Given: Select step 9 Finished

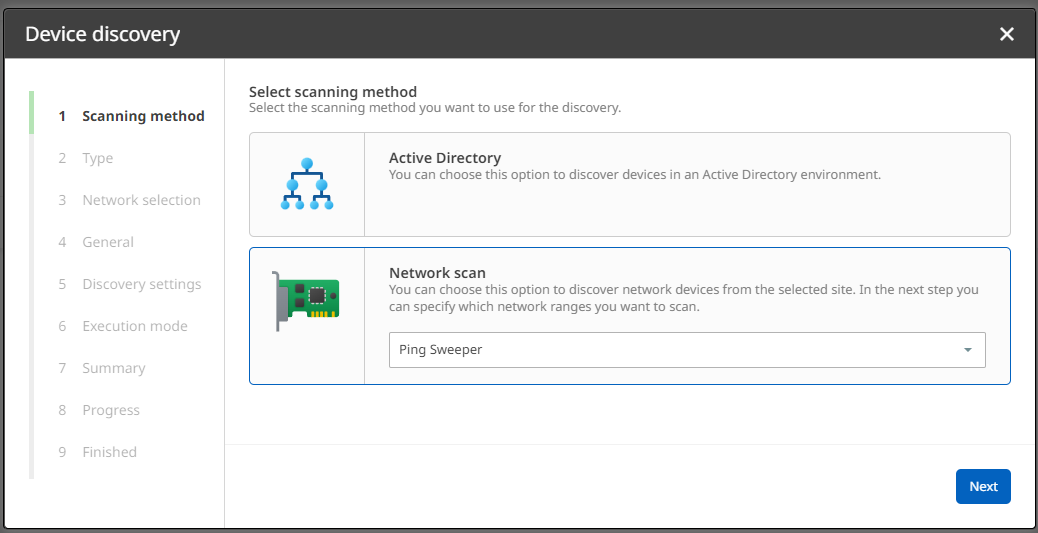Looking at the screenshot, I should click(109, 452).
